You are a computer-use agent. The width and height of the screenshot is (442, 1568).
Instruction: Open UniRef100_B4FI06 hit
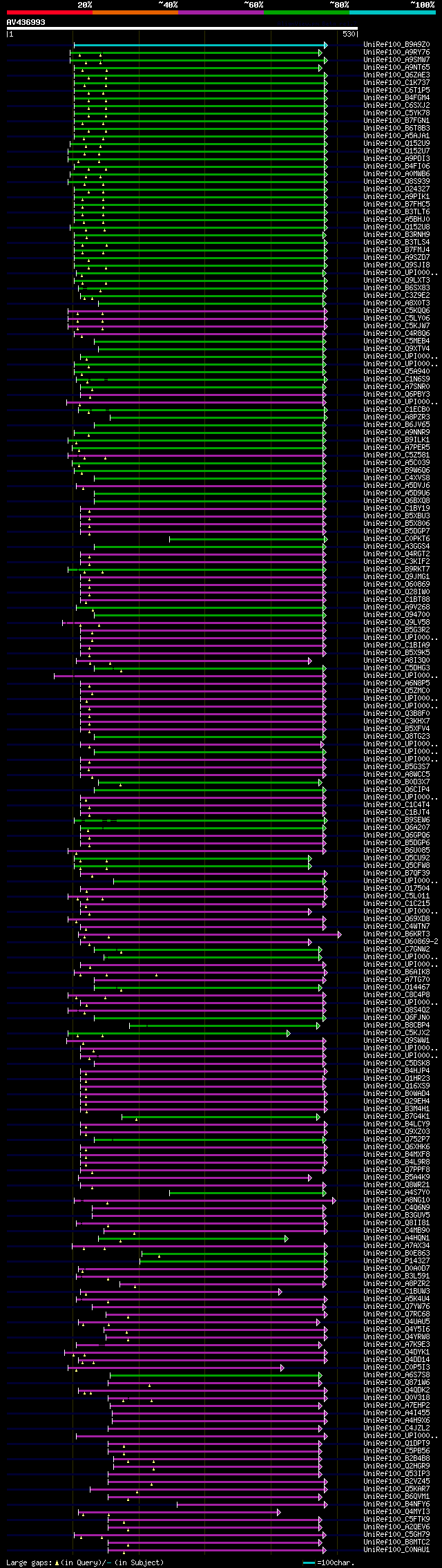click(x=396, y=167)
